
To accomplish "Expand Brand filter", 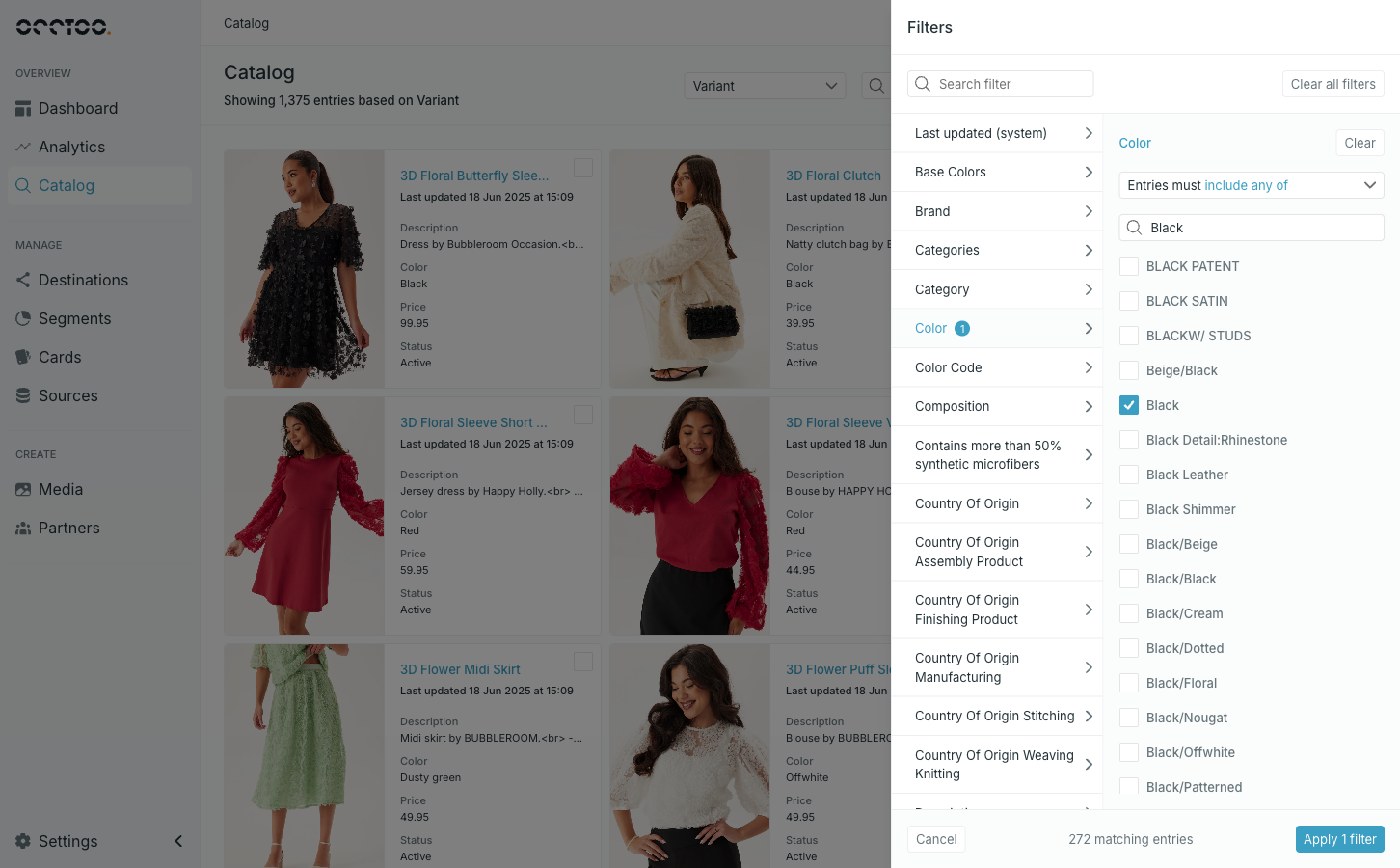I will tap(997, 211).
